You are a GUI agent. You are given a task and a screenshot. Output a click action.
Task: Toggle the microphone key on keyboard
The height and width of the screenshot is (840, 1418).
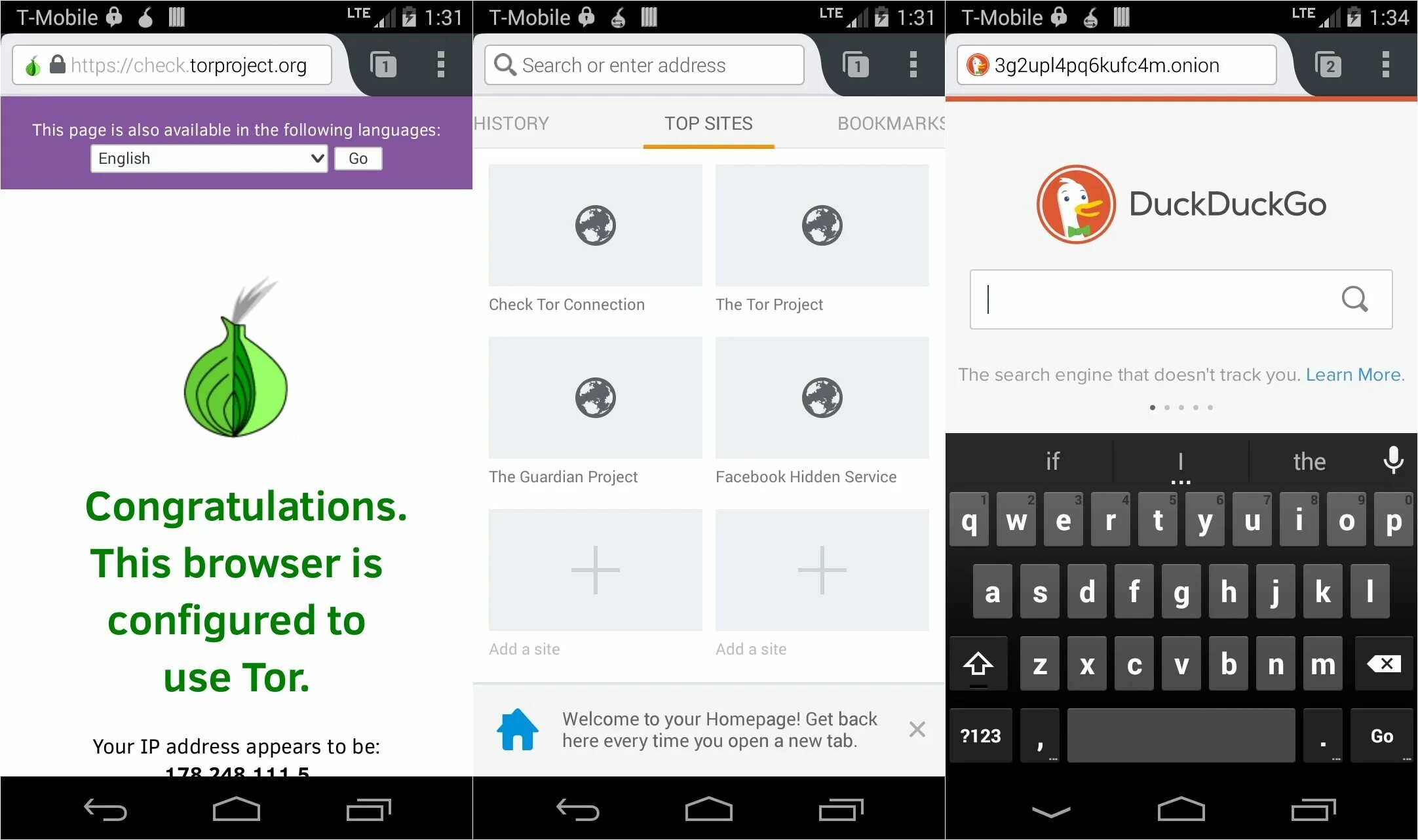tap(1395, 462)
